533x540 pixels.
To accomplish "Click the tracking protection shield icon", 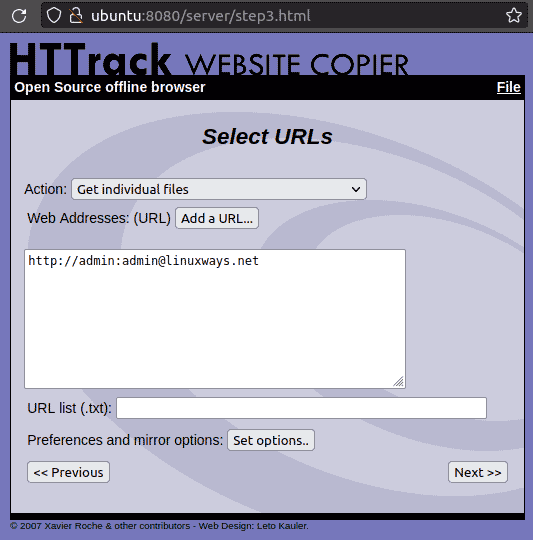I will 54,16.
